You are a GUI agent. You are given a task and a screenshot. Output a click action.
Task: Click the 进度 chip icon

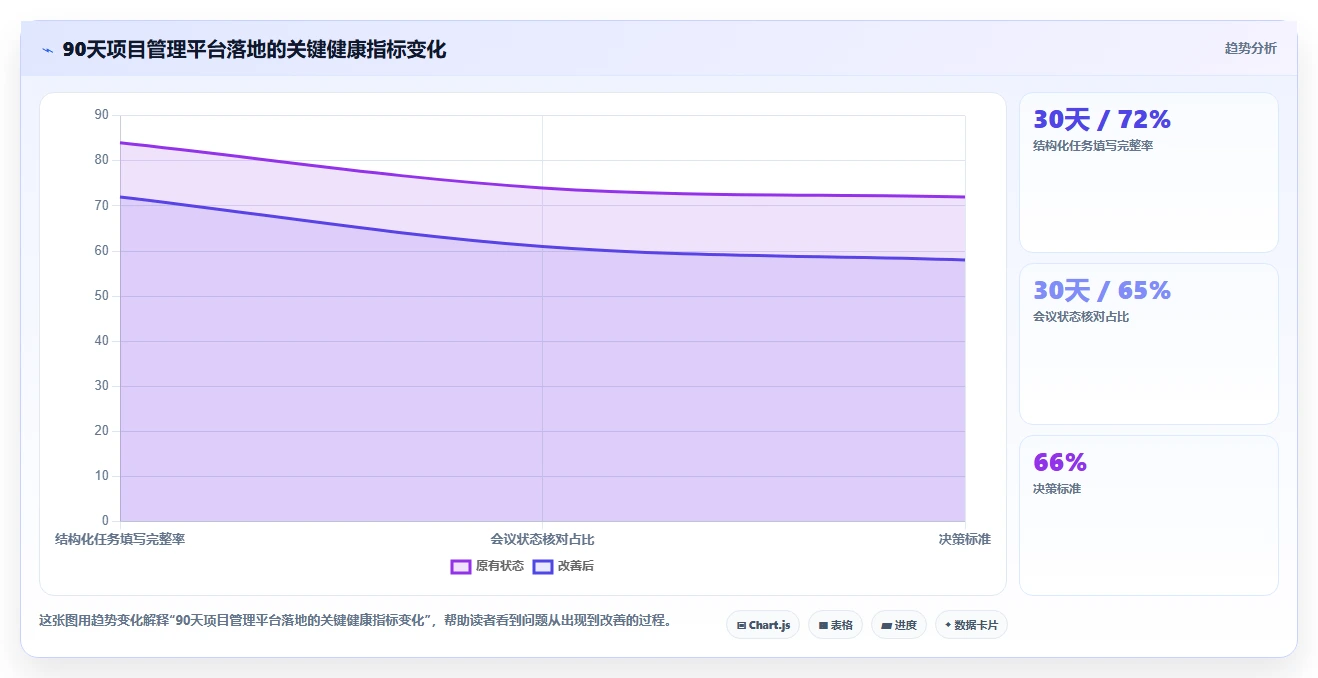click(x=886, y=625)
